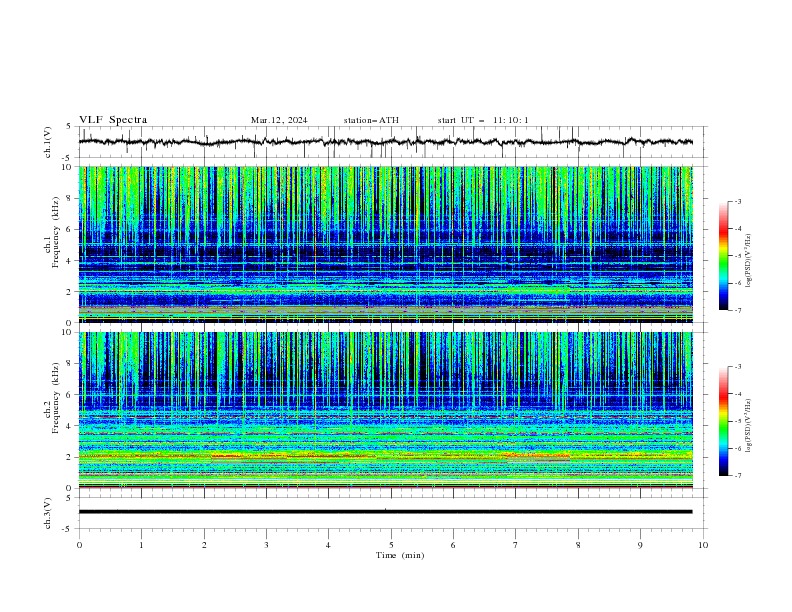Click time axis tick label "3"
The image size is (792, 612).
pos(266,545)
